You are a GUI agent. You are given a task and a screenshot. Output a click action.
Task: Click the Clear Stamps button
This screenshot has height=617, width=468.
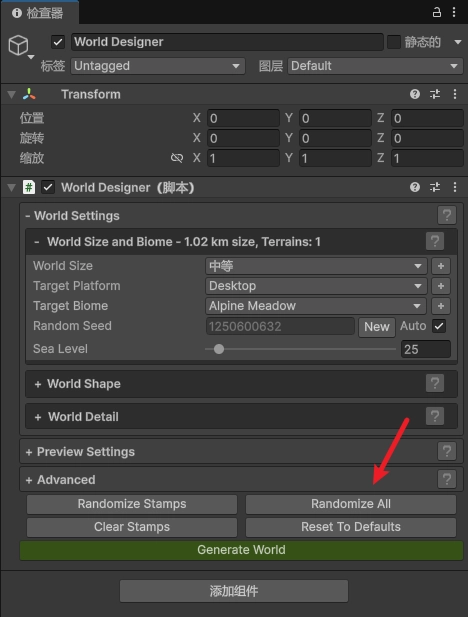(x=132, y=527)
